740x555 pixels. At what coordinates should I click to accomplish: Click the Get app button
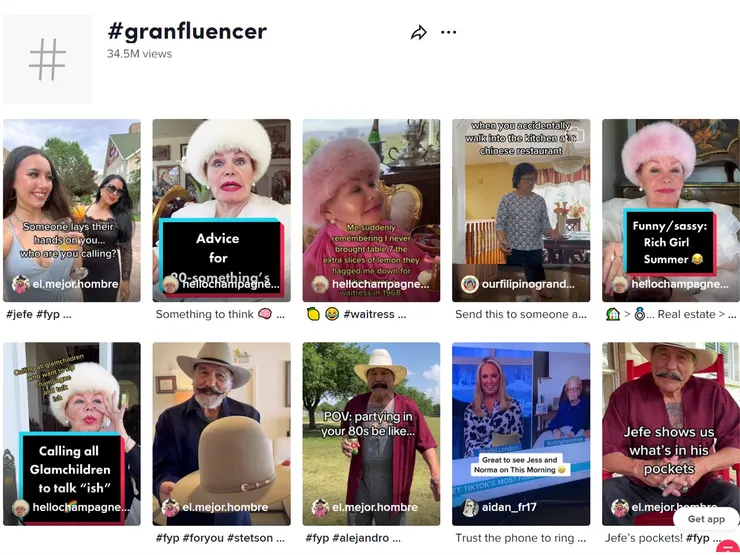pos(706,519)
